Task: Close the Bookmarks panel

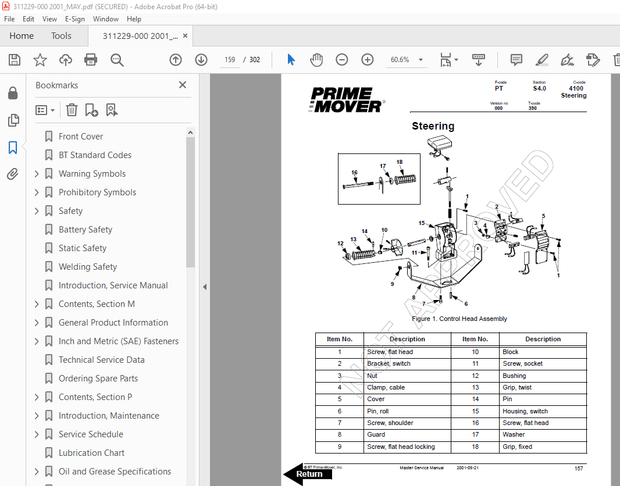Action: tap(182, 85)
